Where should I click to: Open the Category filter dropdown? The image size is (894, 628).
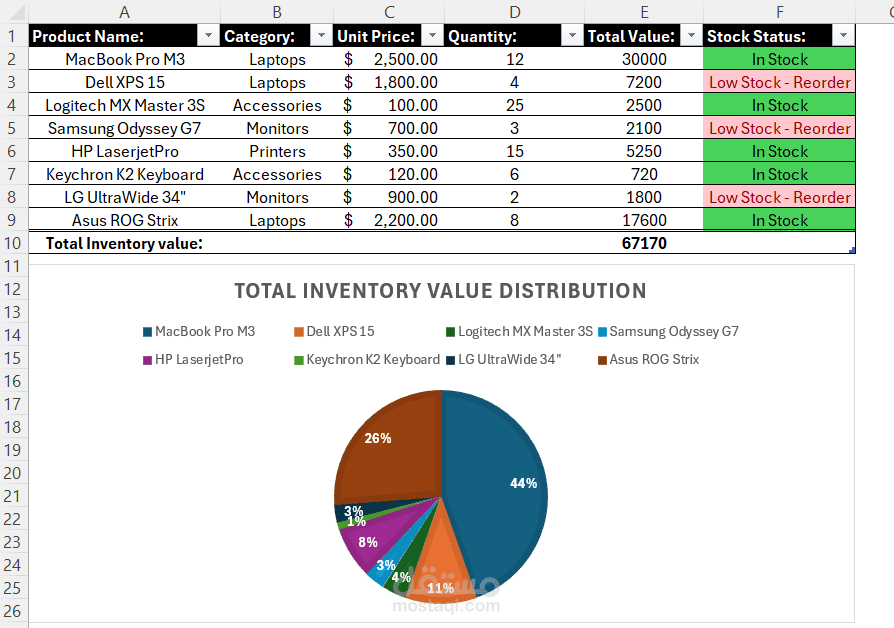(321, 36)
